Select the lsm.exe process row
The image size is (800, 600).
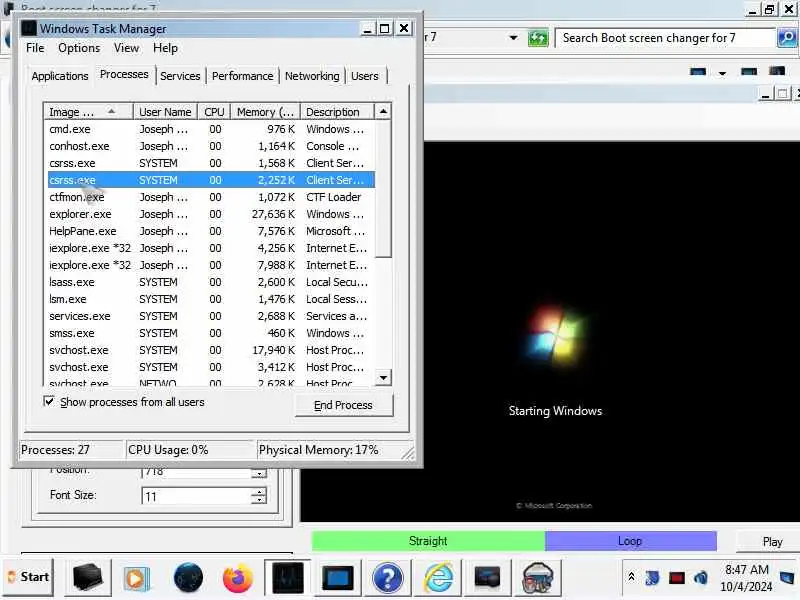[210, 299]
